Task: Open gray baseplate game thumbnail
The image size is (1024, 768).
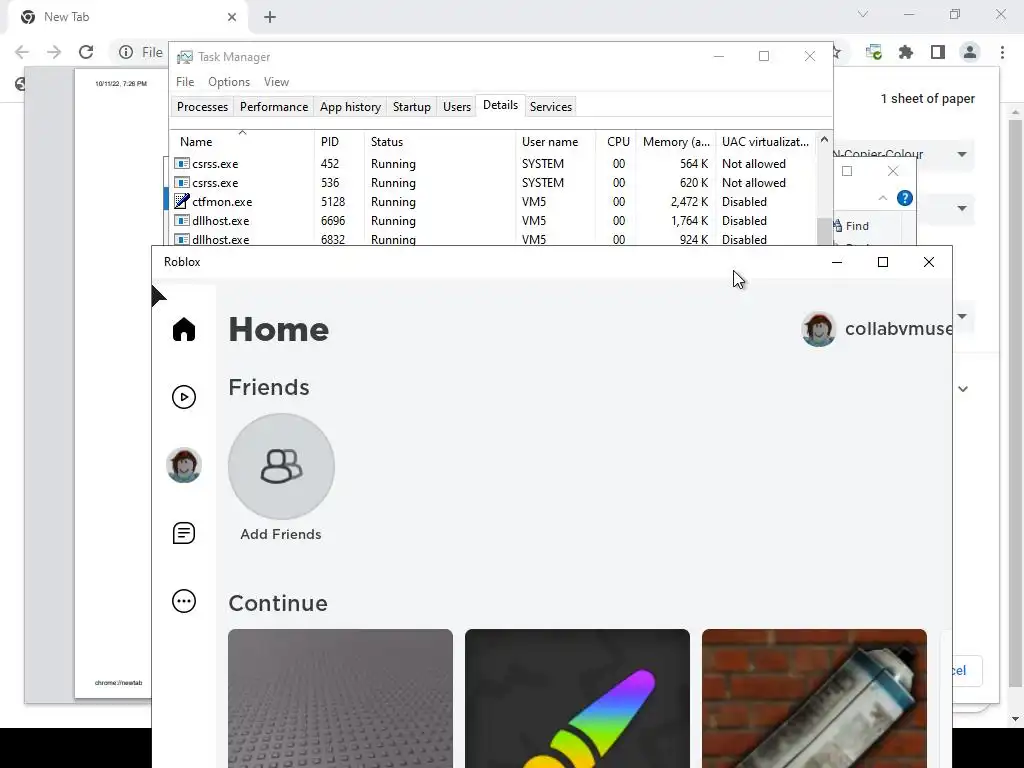Action: [x=340, y=698]
